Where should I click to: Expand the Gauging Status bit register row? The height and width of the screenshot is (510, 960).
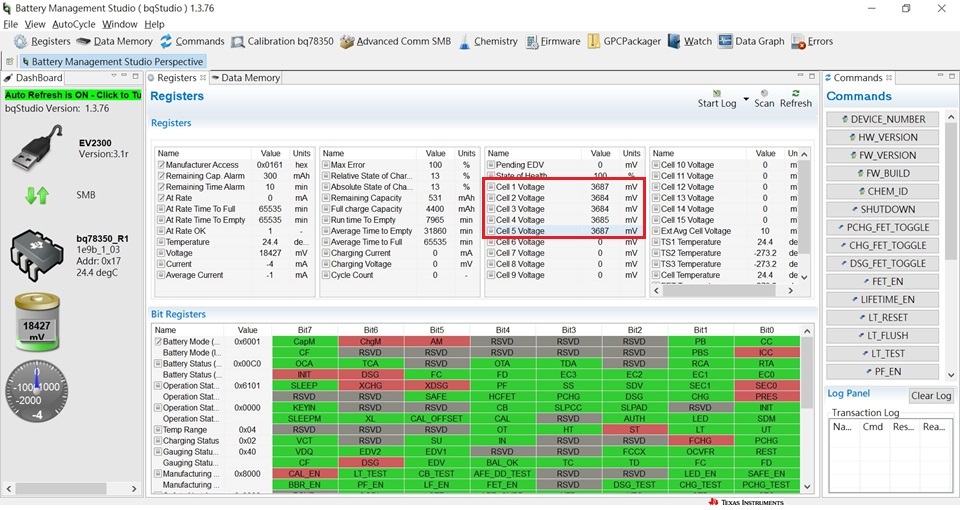[x=159, y=452]
